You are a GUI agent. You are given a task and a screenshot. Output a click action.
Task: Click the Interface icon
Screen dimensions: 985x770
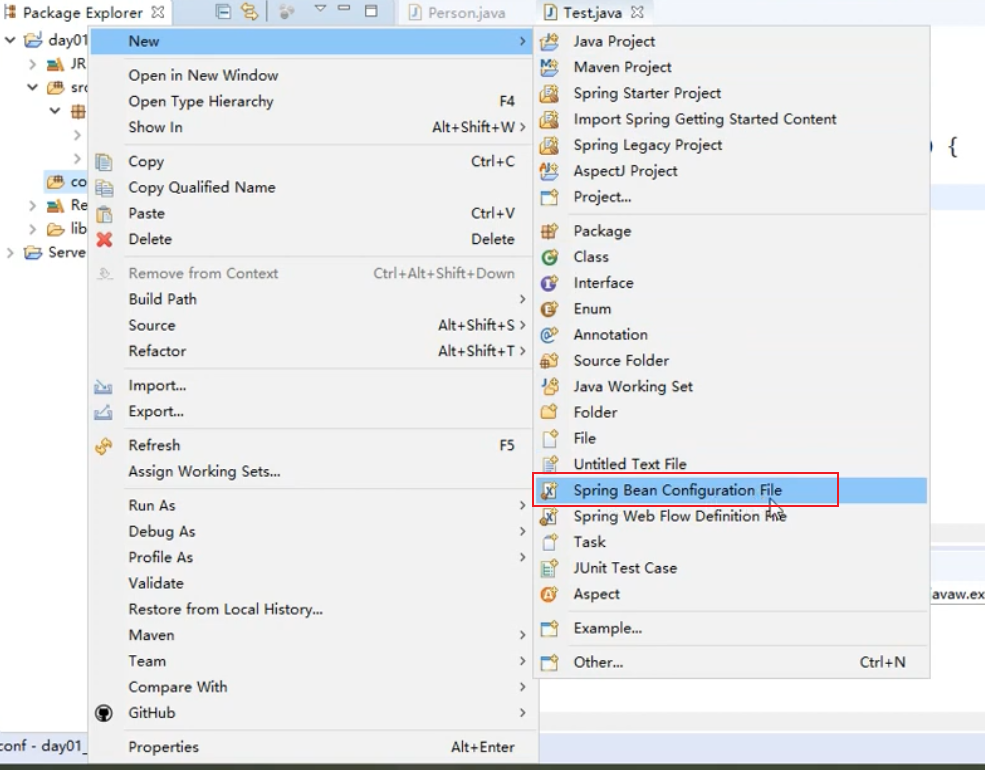click(x=549, y=283)
